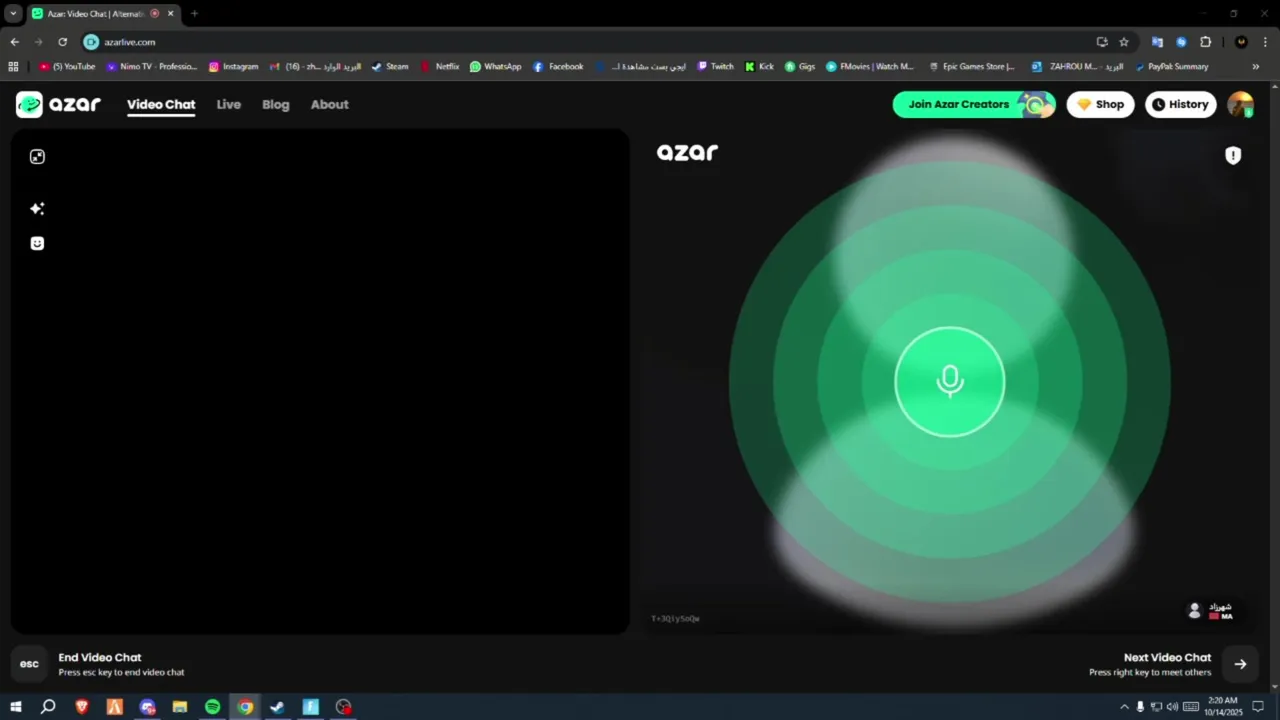Open the Shop button
Image resolution: width=1280 pixels, height=720 pixels.
pos(1100,104)
